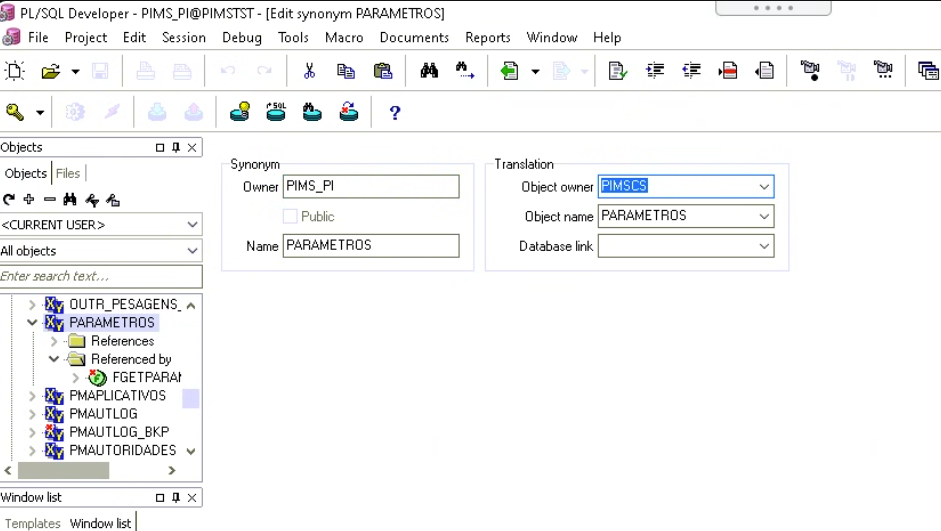Click the Enter search text field

(x=101, y=277)
